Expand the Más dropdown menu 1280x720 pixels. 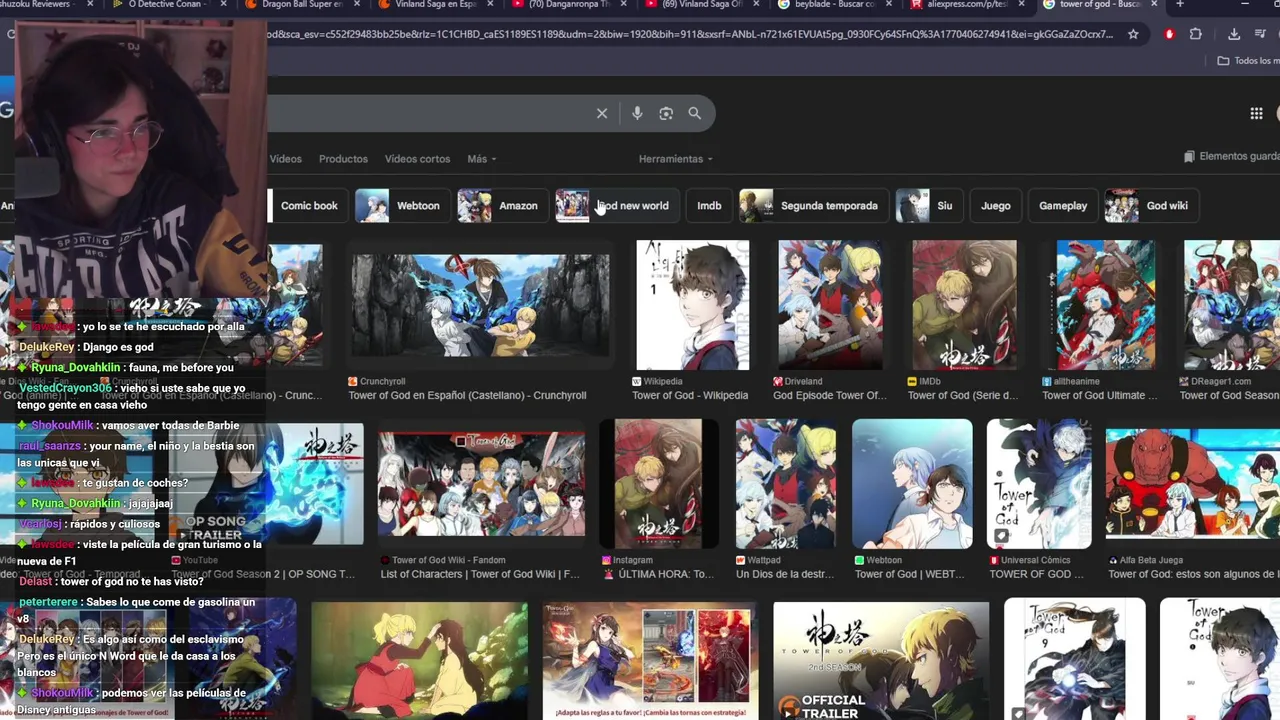[481, 159]
